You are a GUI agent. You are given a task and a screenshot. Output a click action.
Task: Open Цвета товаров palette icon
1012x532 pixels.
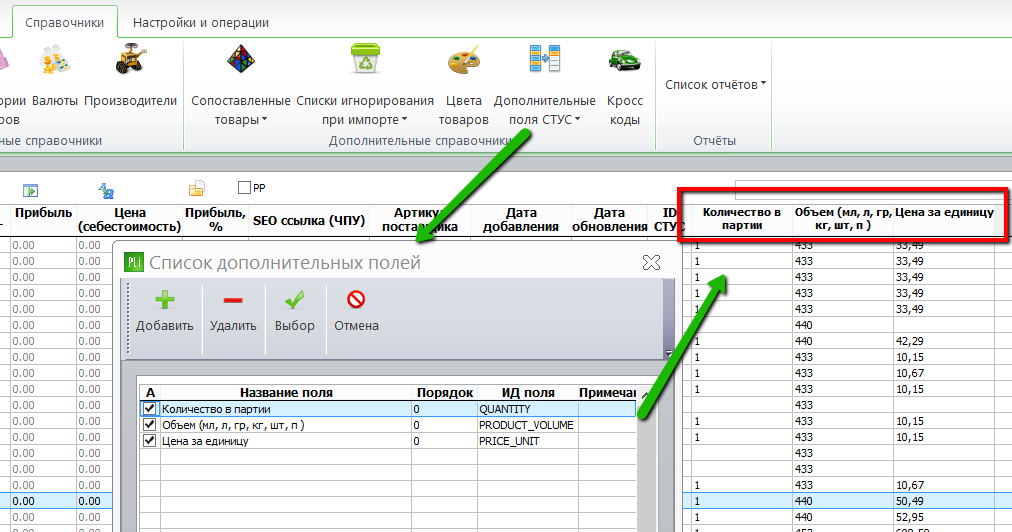click(463, 59)
